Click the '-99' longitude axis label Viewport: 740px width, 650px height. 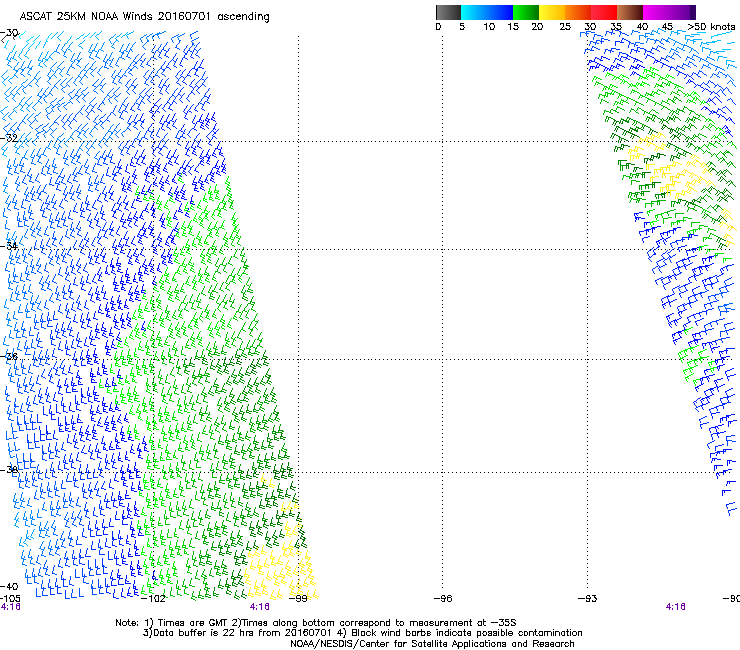[298, 599]
